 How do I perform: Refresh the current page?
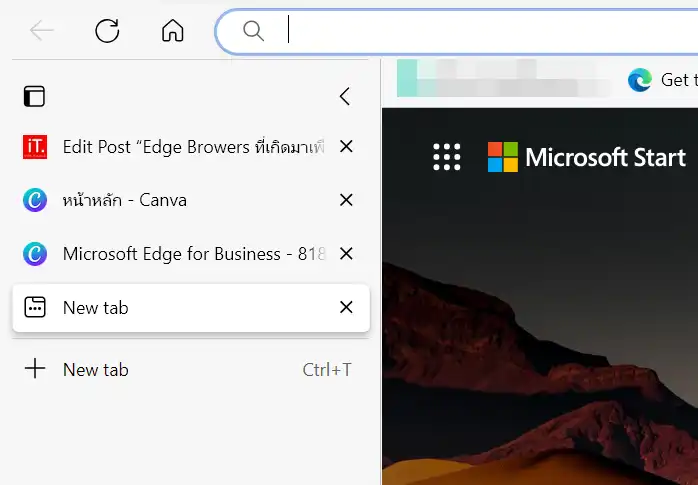pyautogui.click(x=107, y=31)
